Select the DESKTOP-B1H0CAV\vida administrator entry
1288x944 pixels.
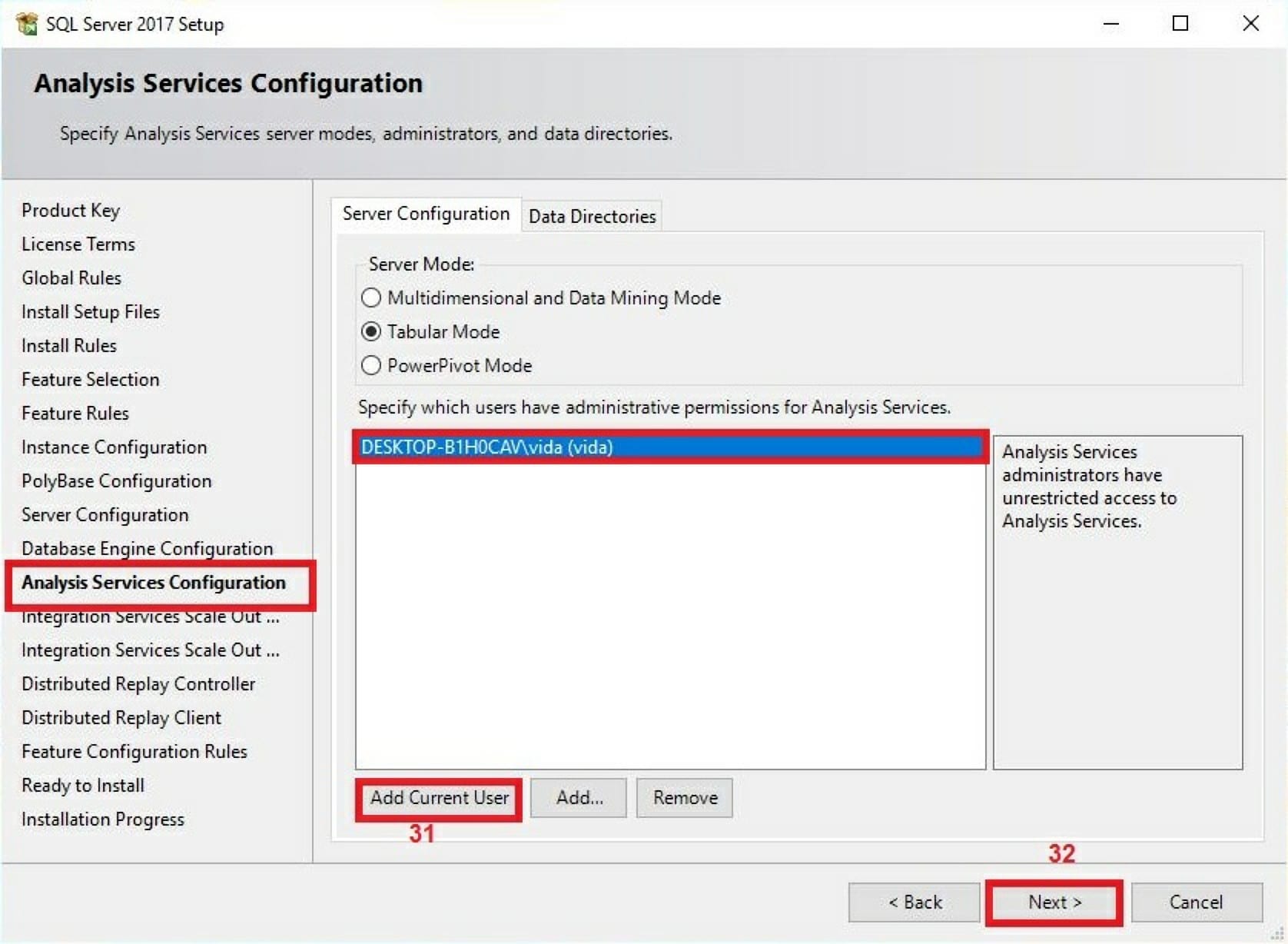click(671, 447)
